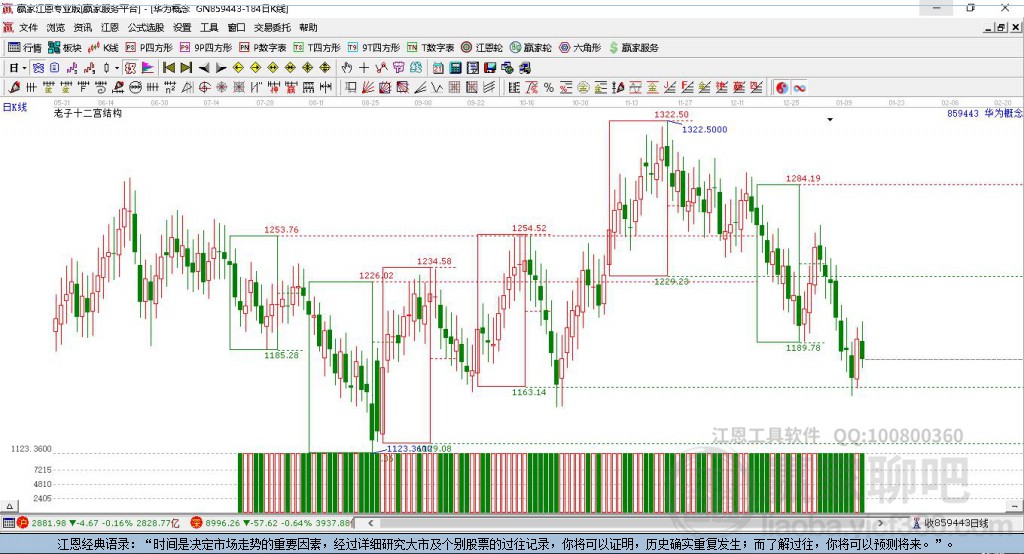
Task: Click the small black triangle marker near the 1322.50 high
Action: (830, 120)
